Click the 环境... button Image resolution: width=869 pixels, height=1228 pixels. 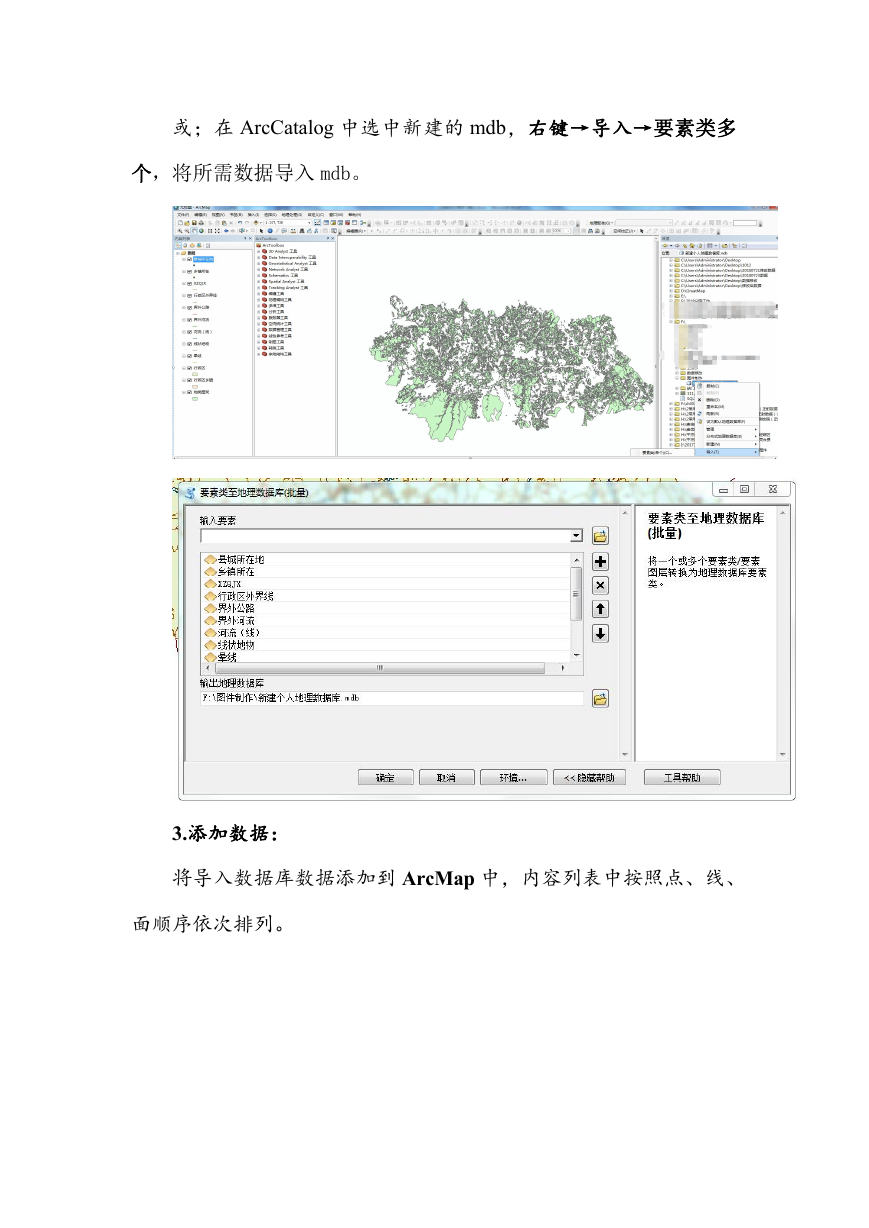coord(512,777)
